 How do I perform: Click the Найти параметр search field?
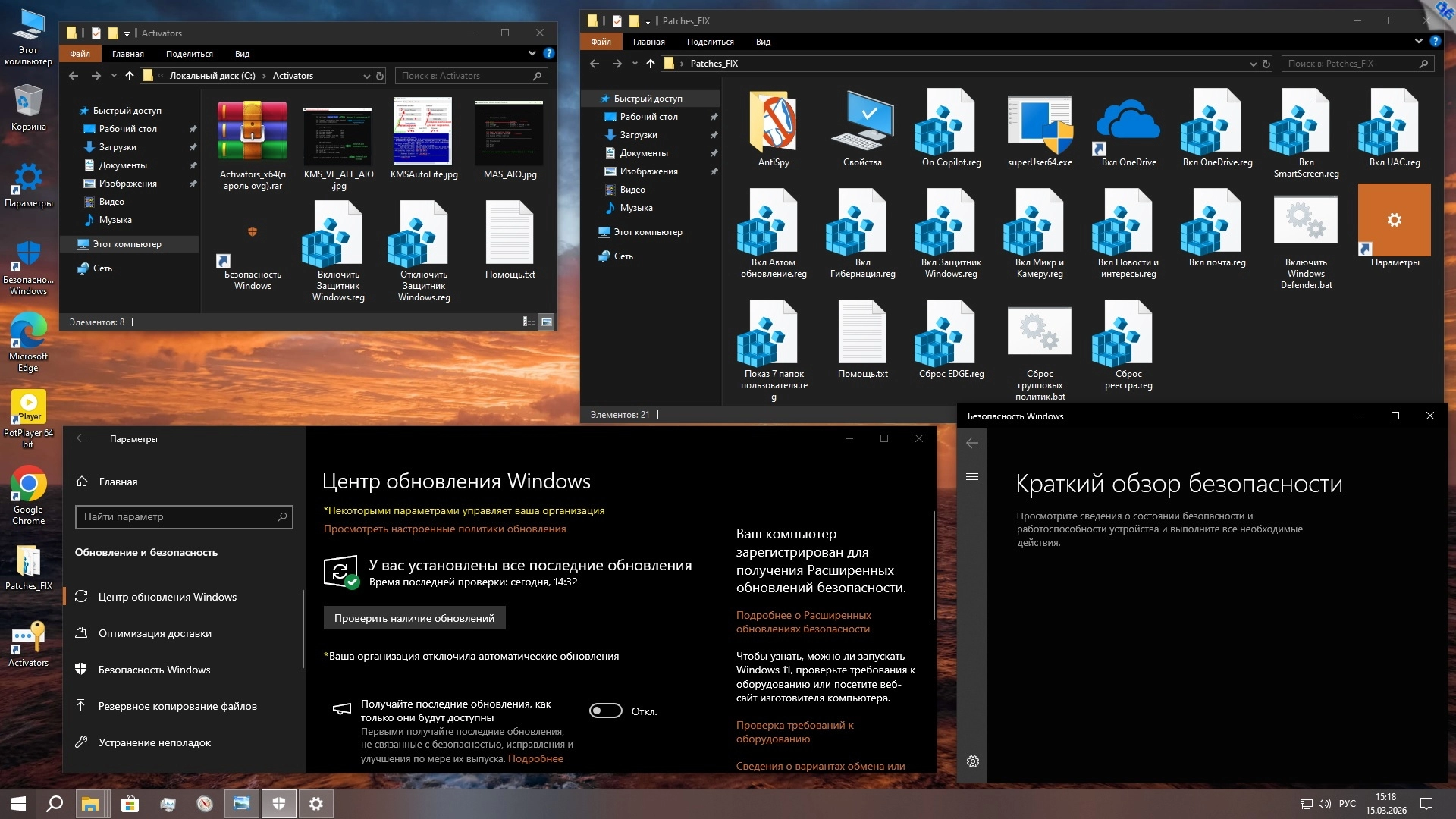click(184, 517)
